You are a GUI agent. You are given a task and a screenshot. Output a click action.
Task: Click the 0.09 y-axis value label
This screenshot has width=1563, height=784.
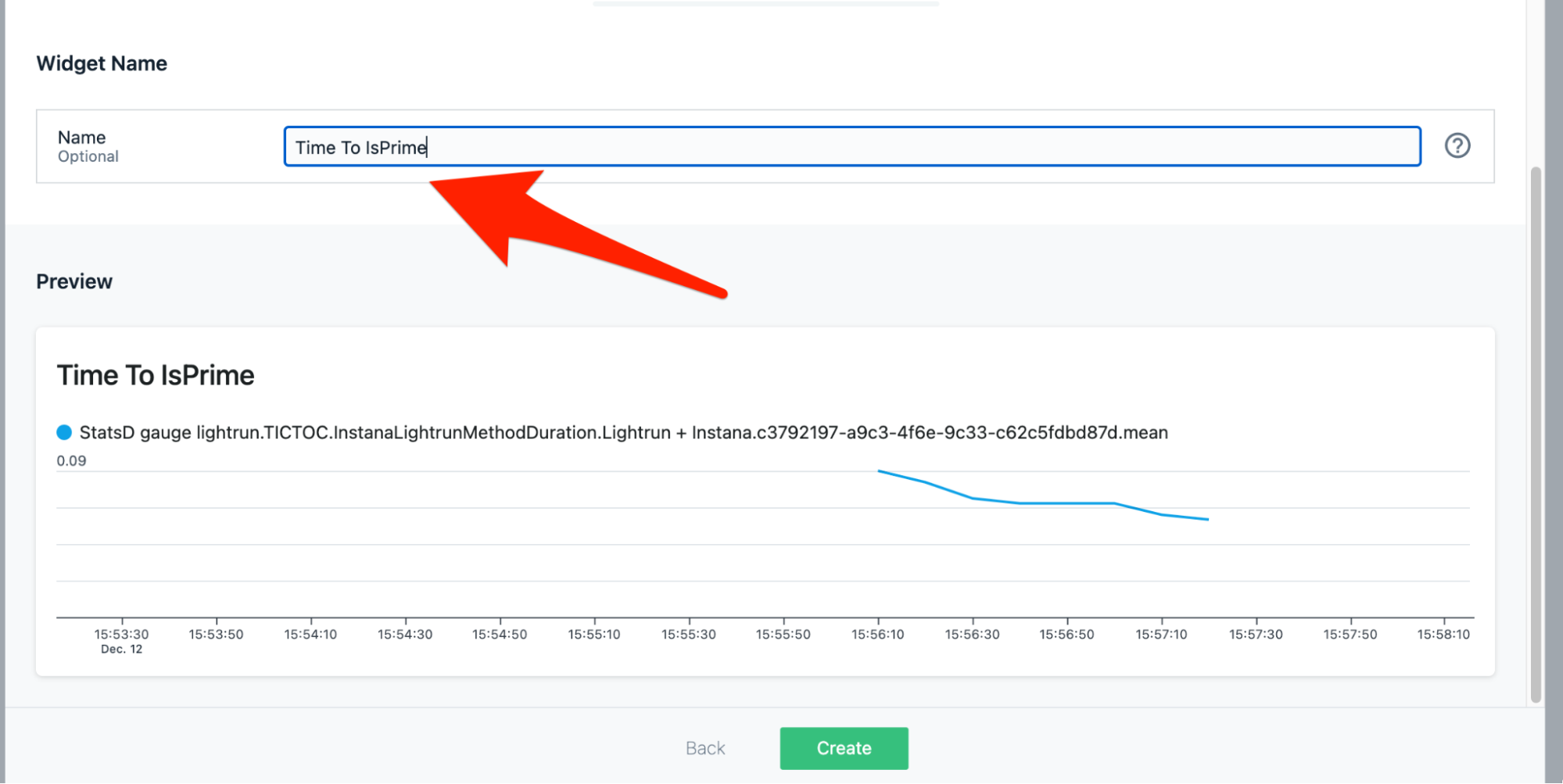(71, 460)
